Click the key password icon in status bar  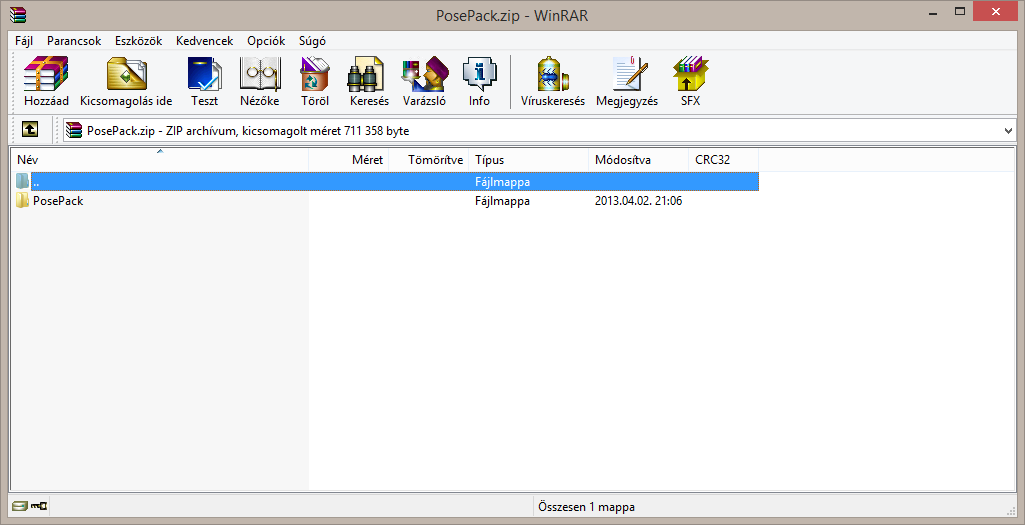coord(39,506)
